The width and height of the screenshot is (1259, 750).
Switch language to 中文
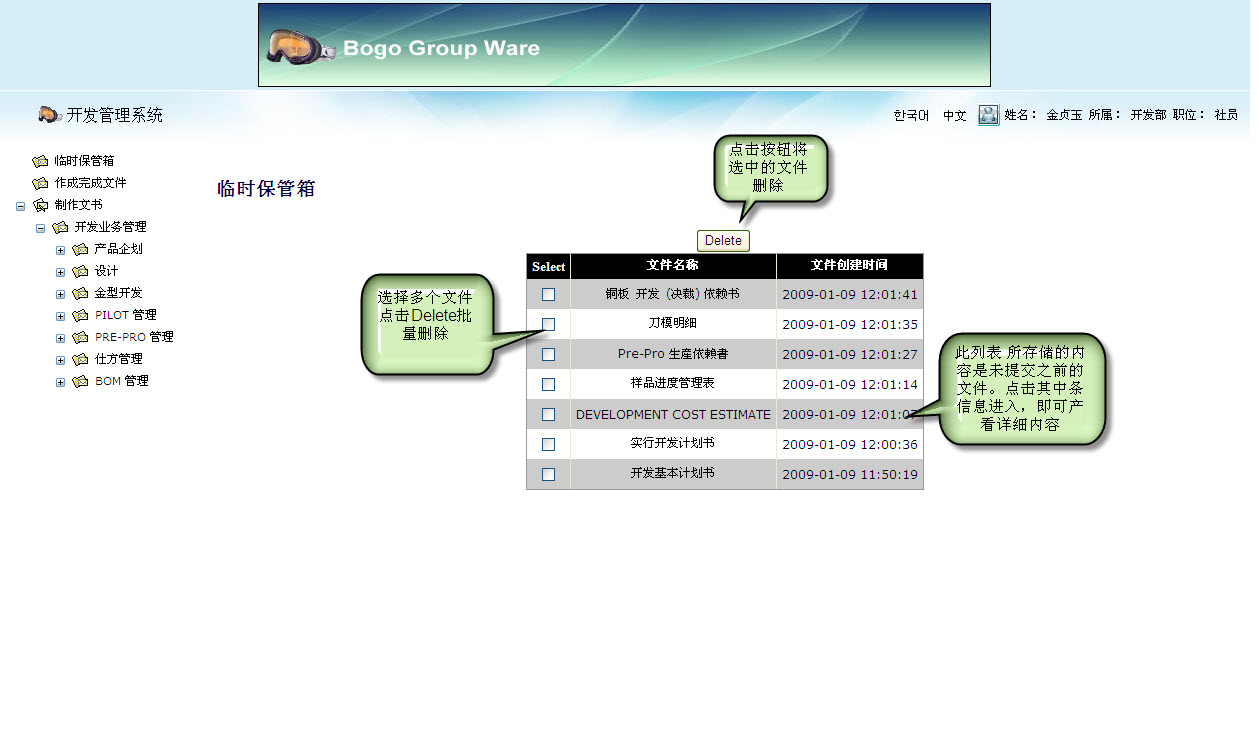[x=954, y=116]
